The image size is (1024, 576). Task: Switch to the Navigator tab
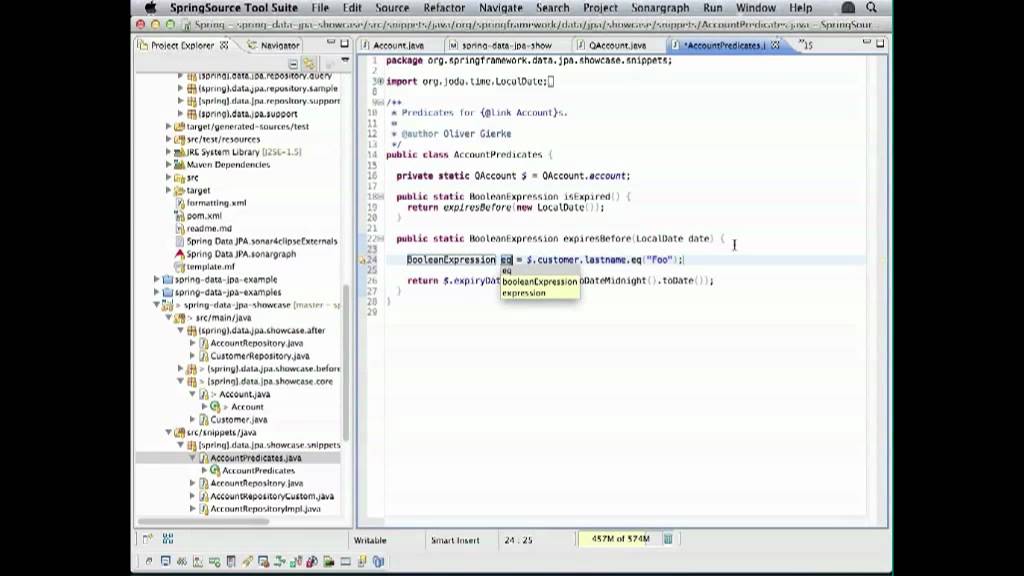(x=273, y=45)
